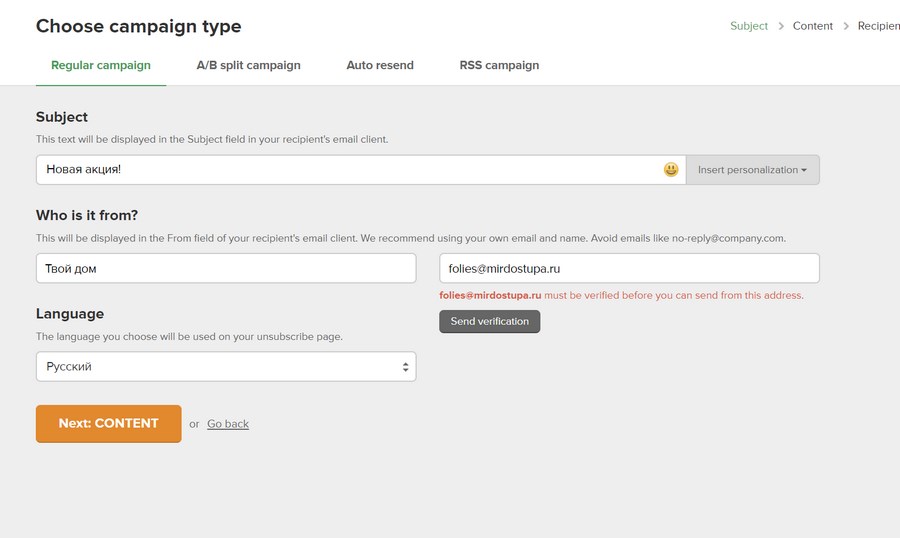
Task: Click the Next: CONTENT button
Action: [x=108, y=423]
